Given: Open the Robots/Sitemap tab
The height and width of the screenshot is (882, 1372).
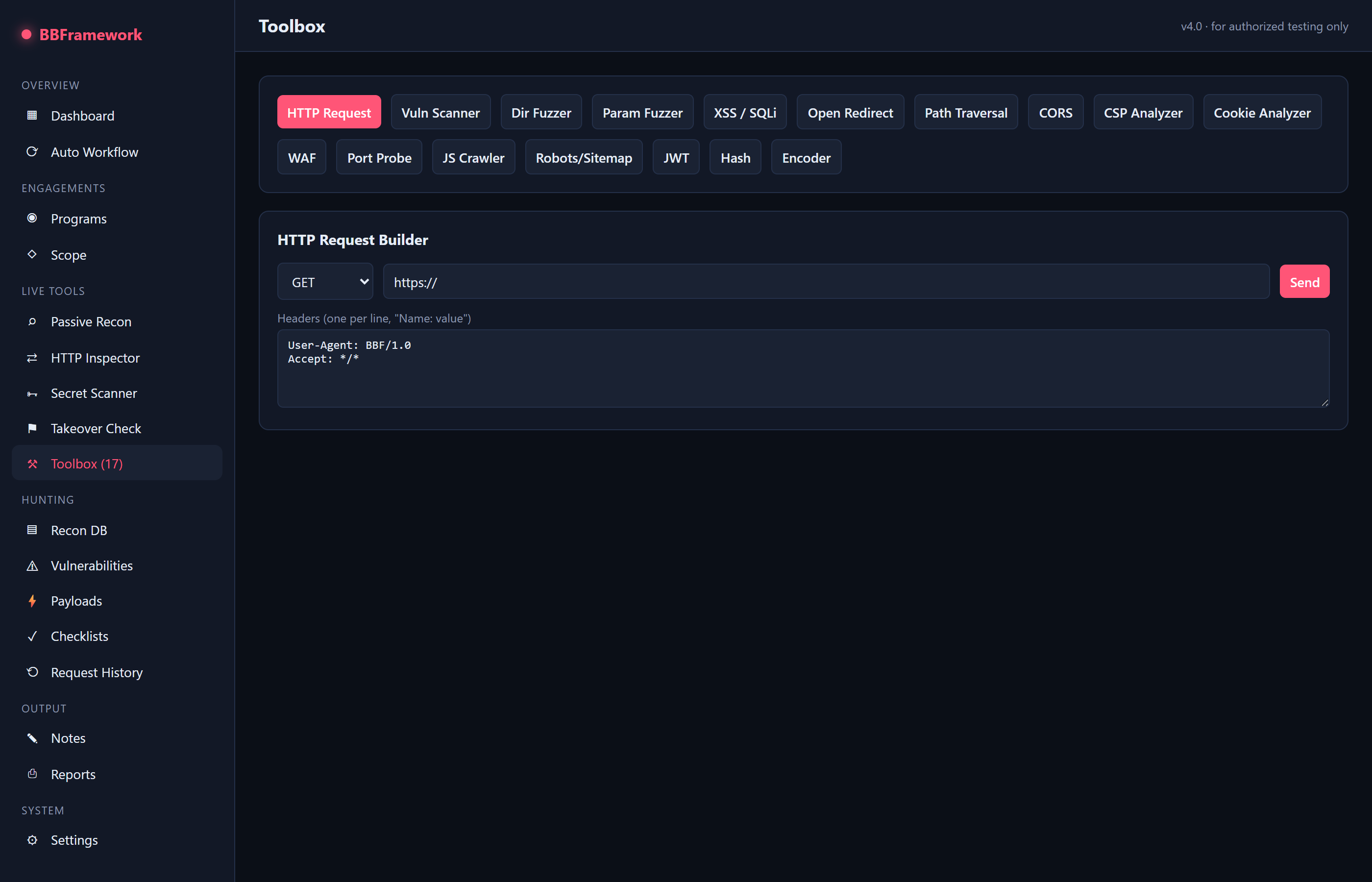Looking at the screenshot, I should click(584, 157).
